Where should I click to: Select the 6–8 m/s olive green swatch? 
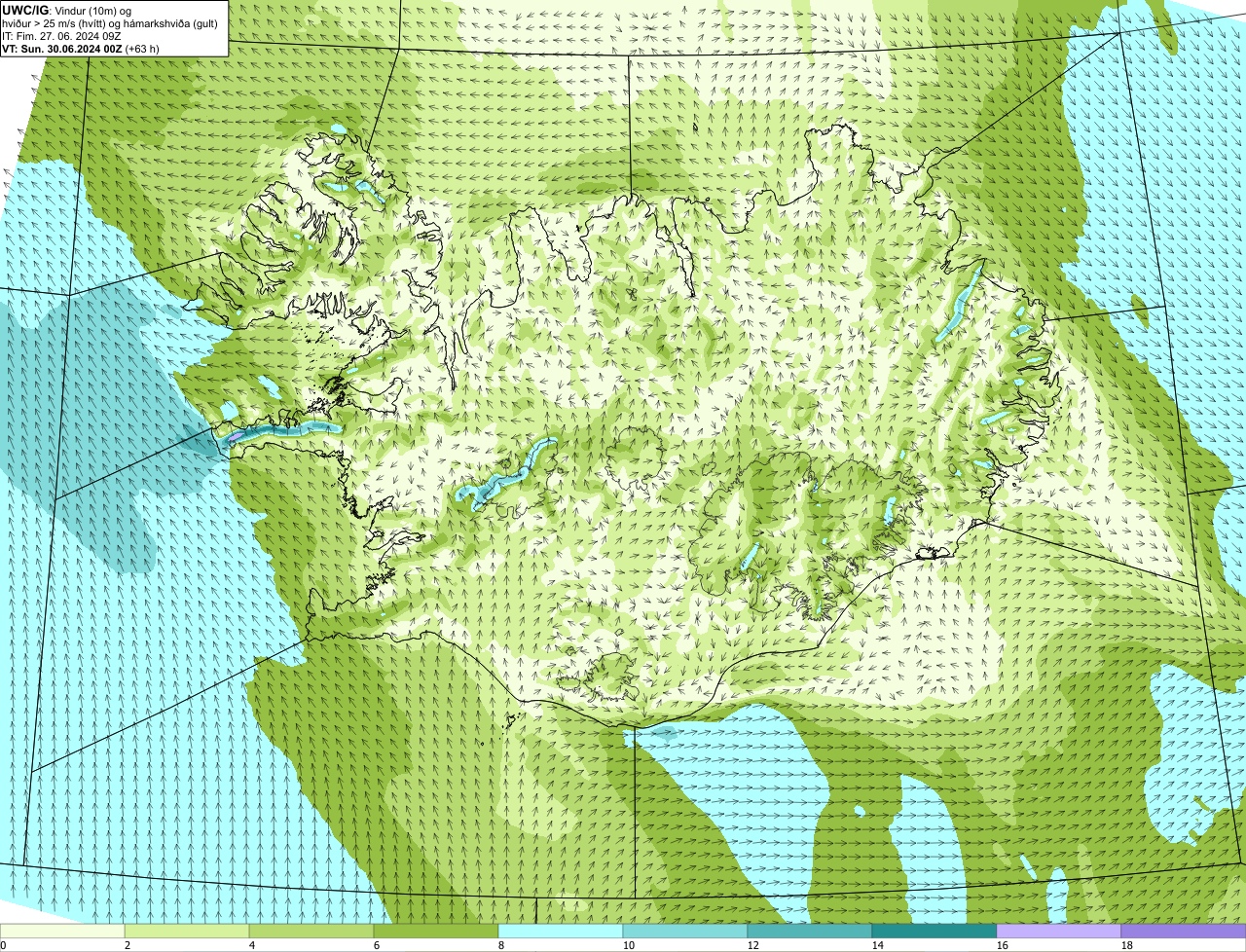(x=436, y=931)
